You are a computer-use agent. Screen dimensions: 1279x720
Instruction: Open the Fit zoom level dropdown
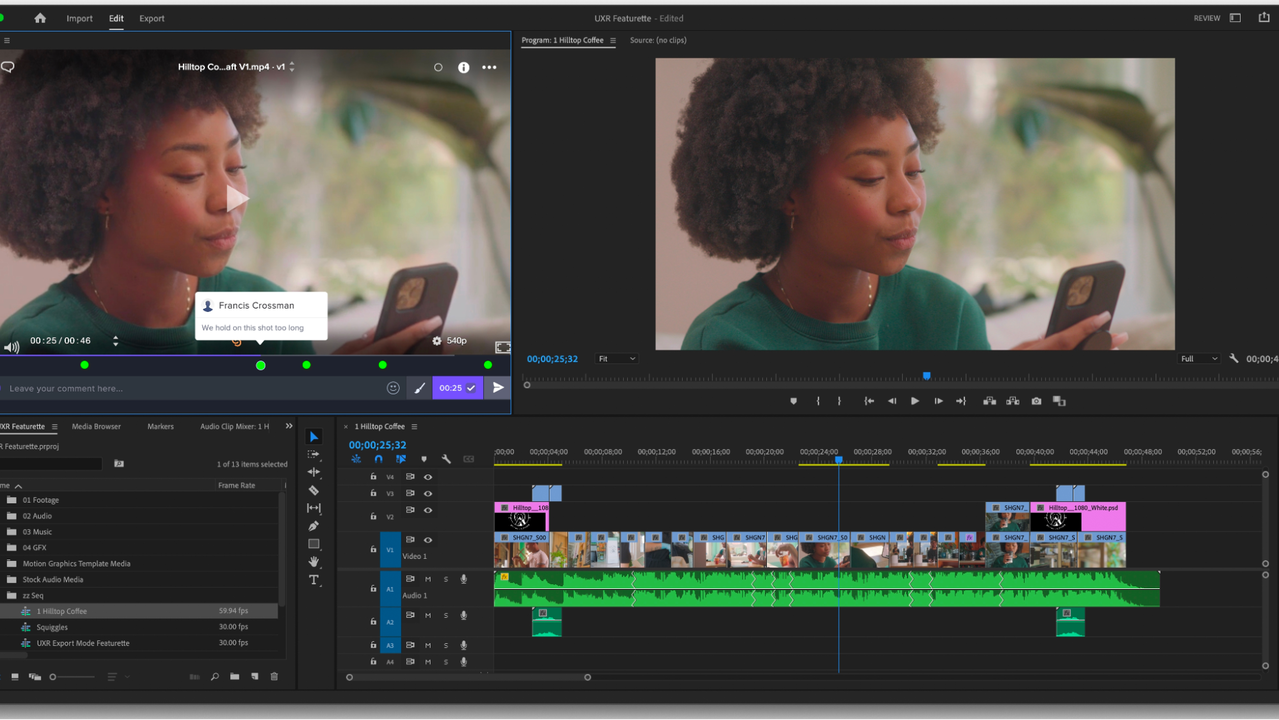(x=616, y=359)
